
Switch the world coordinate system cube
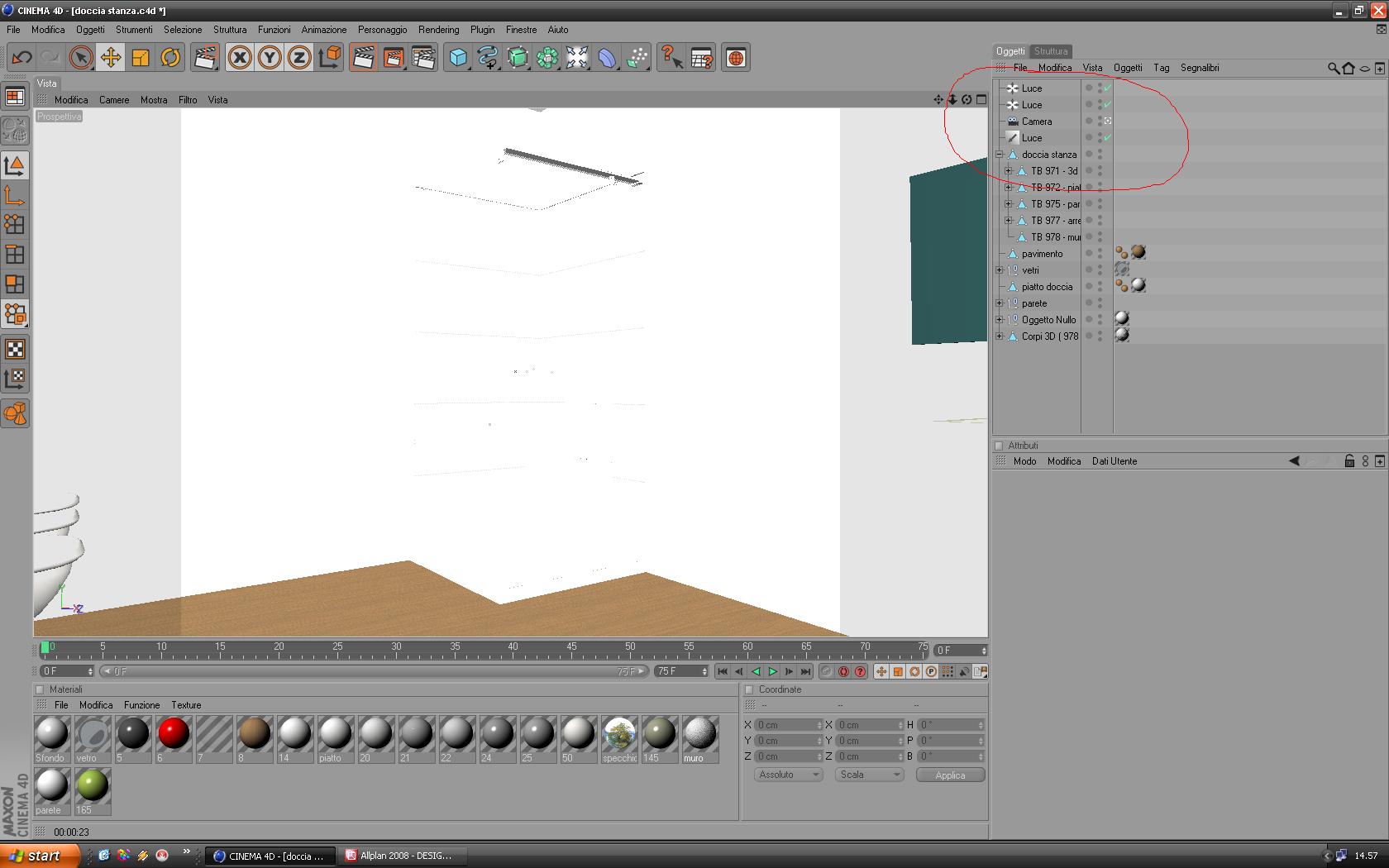click(329, 58)
